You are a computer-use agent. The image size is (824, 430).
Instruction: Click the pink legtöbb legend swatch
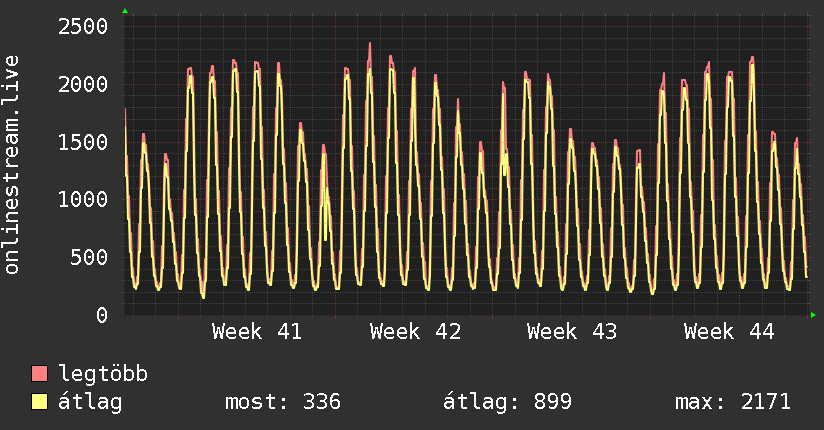(39, 373)
